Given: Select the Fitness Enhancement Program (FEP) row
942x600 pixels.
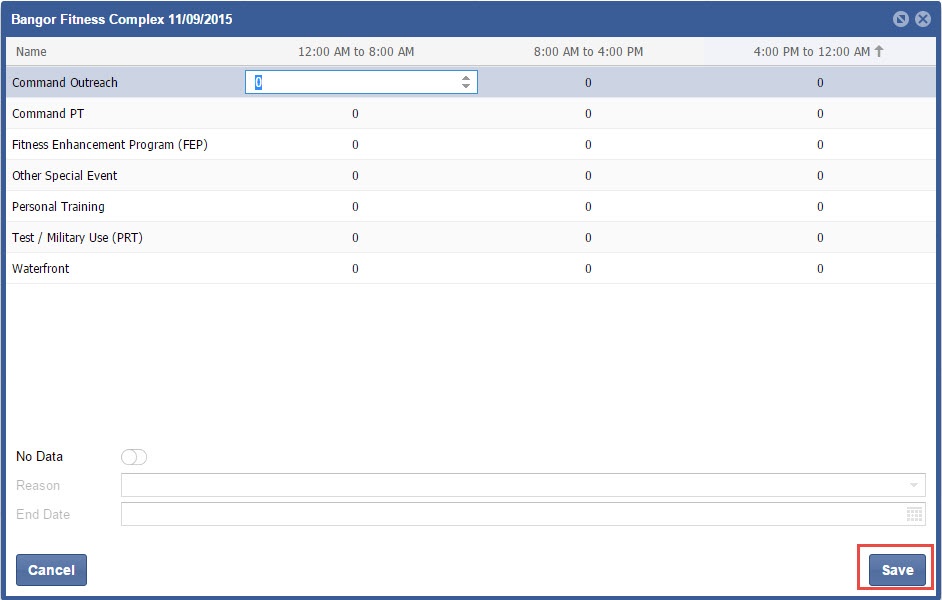Looking at the screenshot, I should coord(110,145).
